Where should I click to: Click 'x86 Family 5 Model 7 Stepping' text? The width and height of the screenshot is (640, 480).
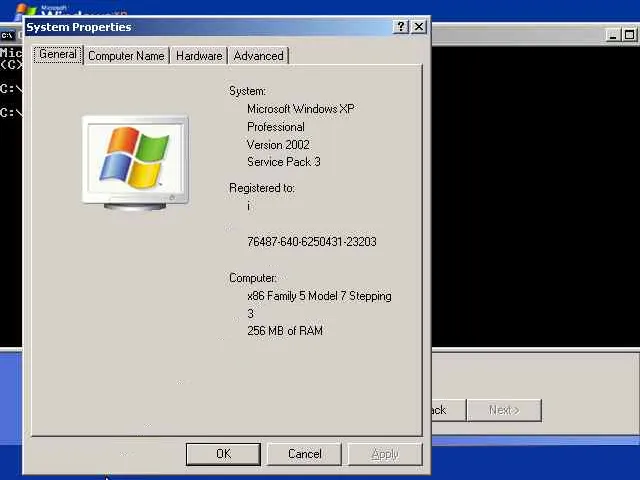[319, 296]
